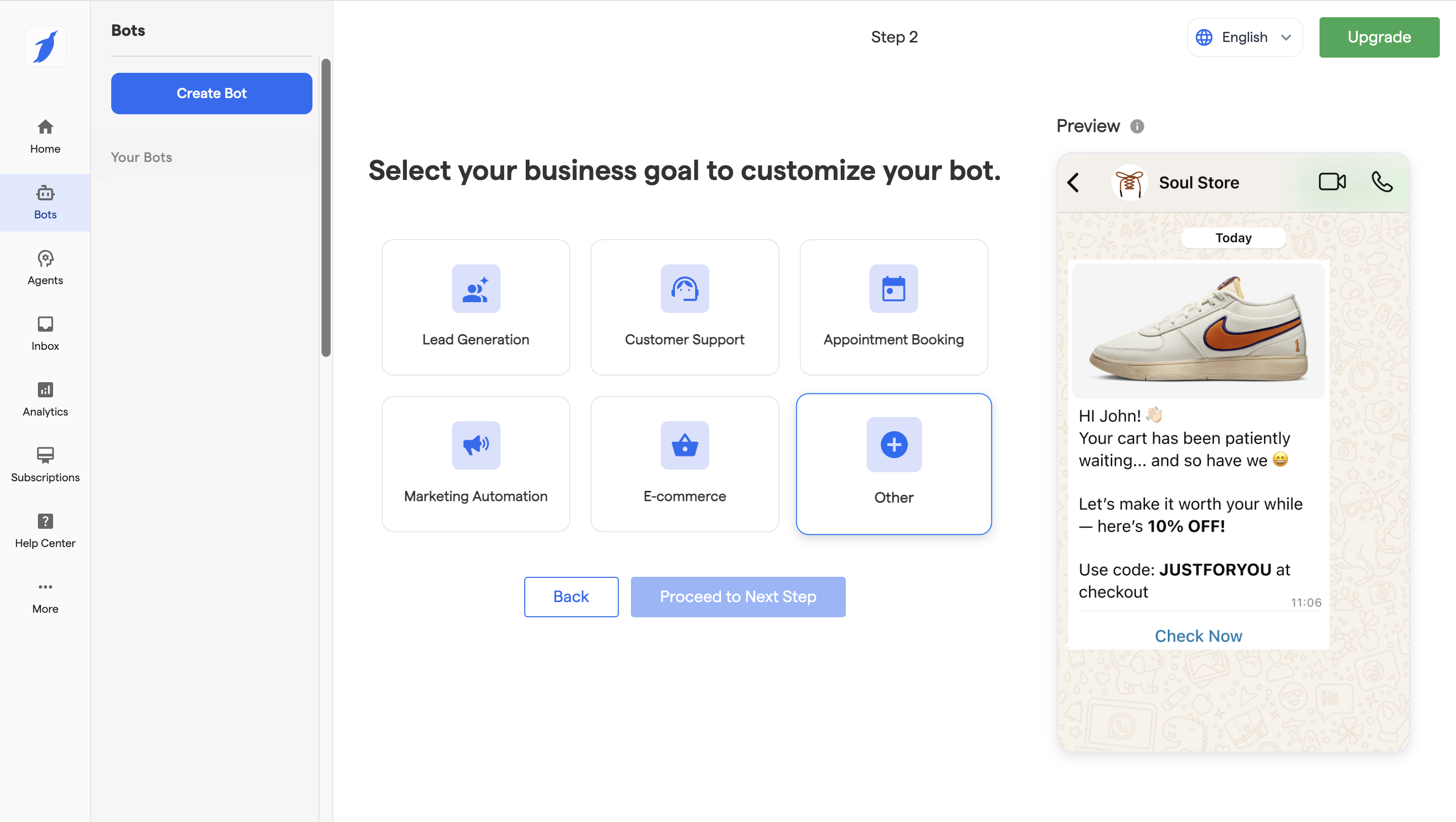Click the penguin logo icon
This screenshot has width=1456, height=822.
(45, 47)
